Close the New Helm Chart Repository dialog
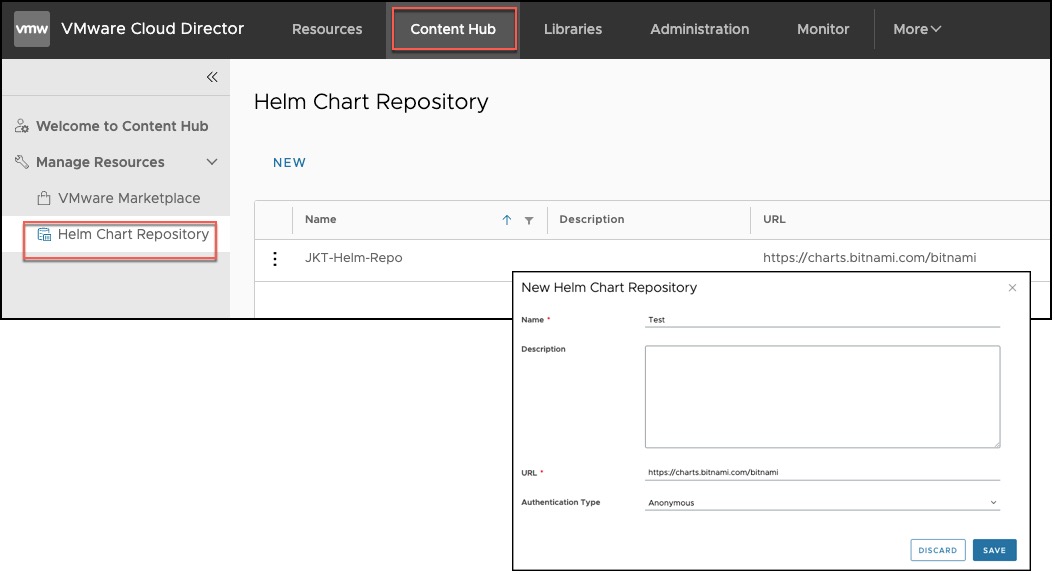Viewport: 1055px width, 575px height. pyautogui.click(x=1012, y=288)
